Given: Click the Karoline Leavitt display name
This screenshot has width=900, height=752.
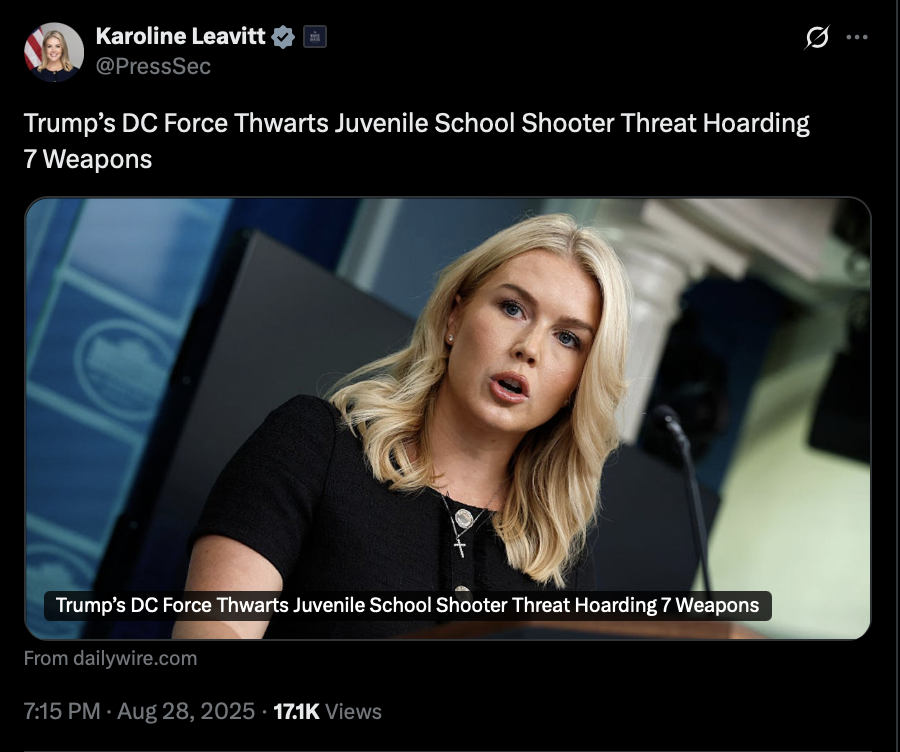Looking at the screenshot, I should (x=180, y=36).
